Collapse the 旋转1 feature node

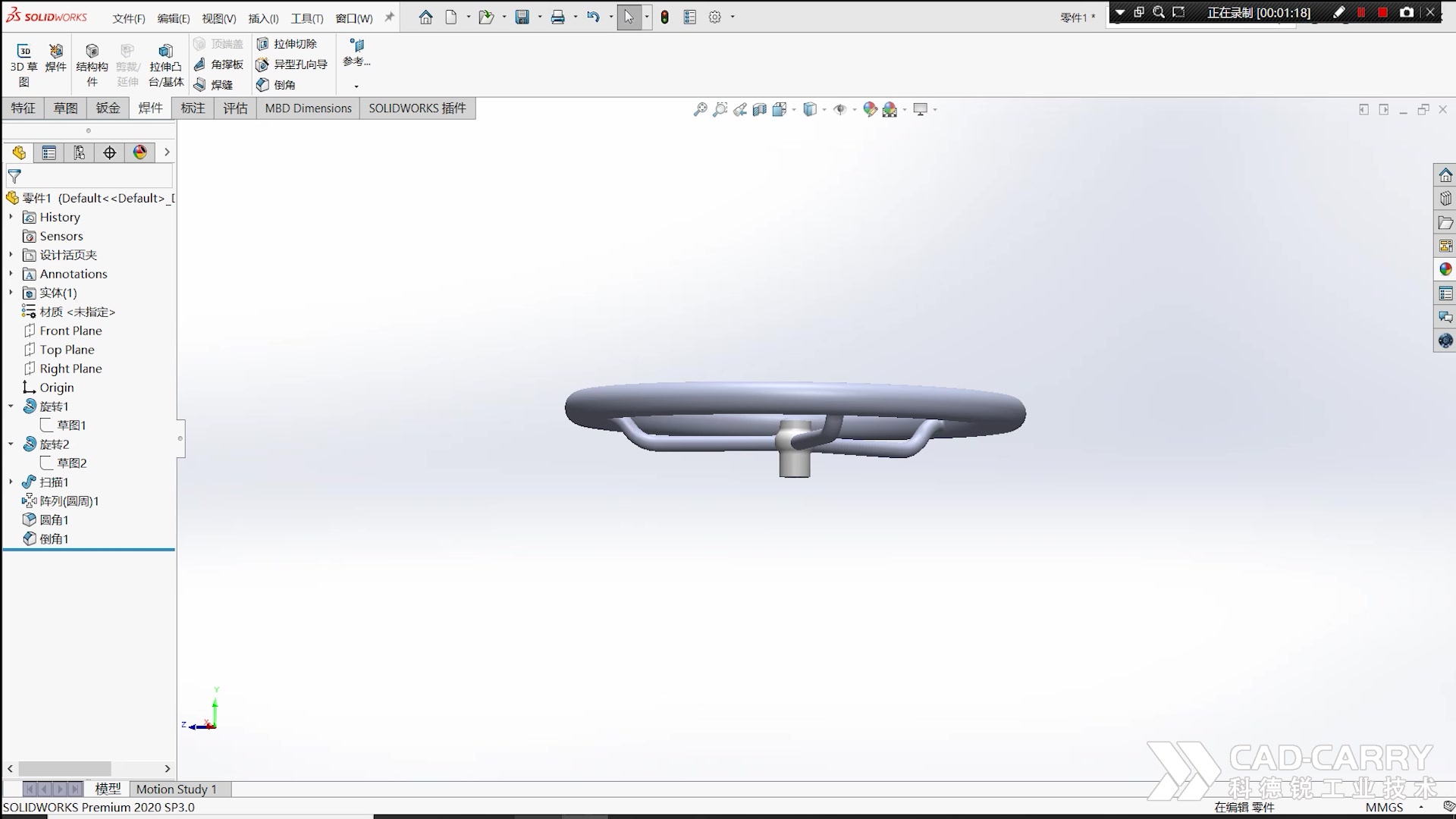[11, 406]
